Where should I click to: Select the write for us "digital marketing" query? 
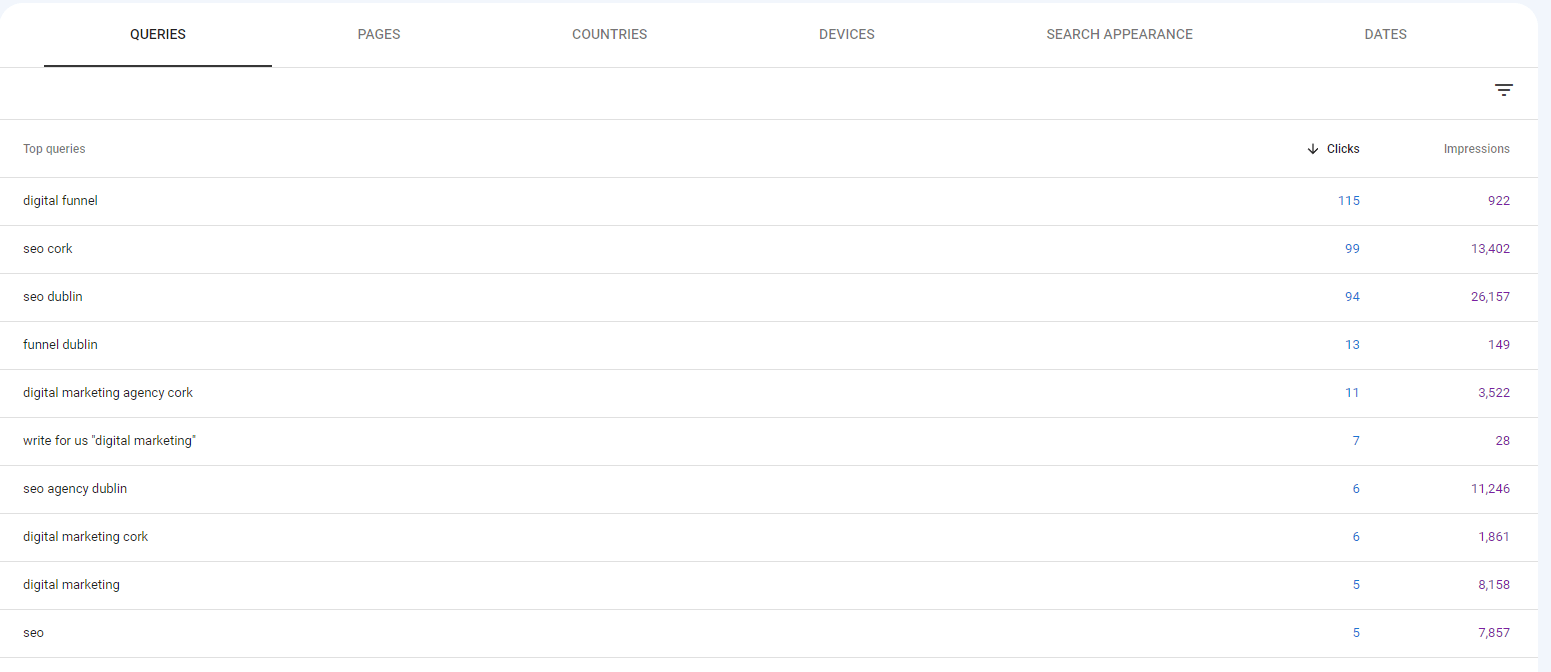point(110,441)
